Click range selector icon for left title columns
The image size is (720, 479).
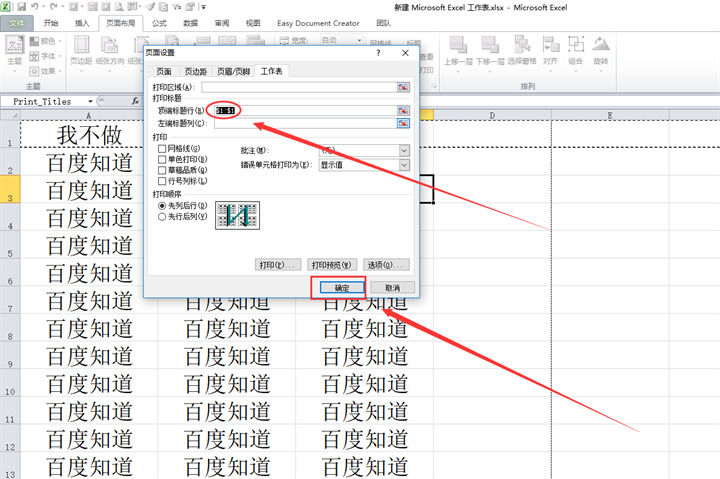click(403, 123)
